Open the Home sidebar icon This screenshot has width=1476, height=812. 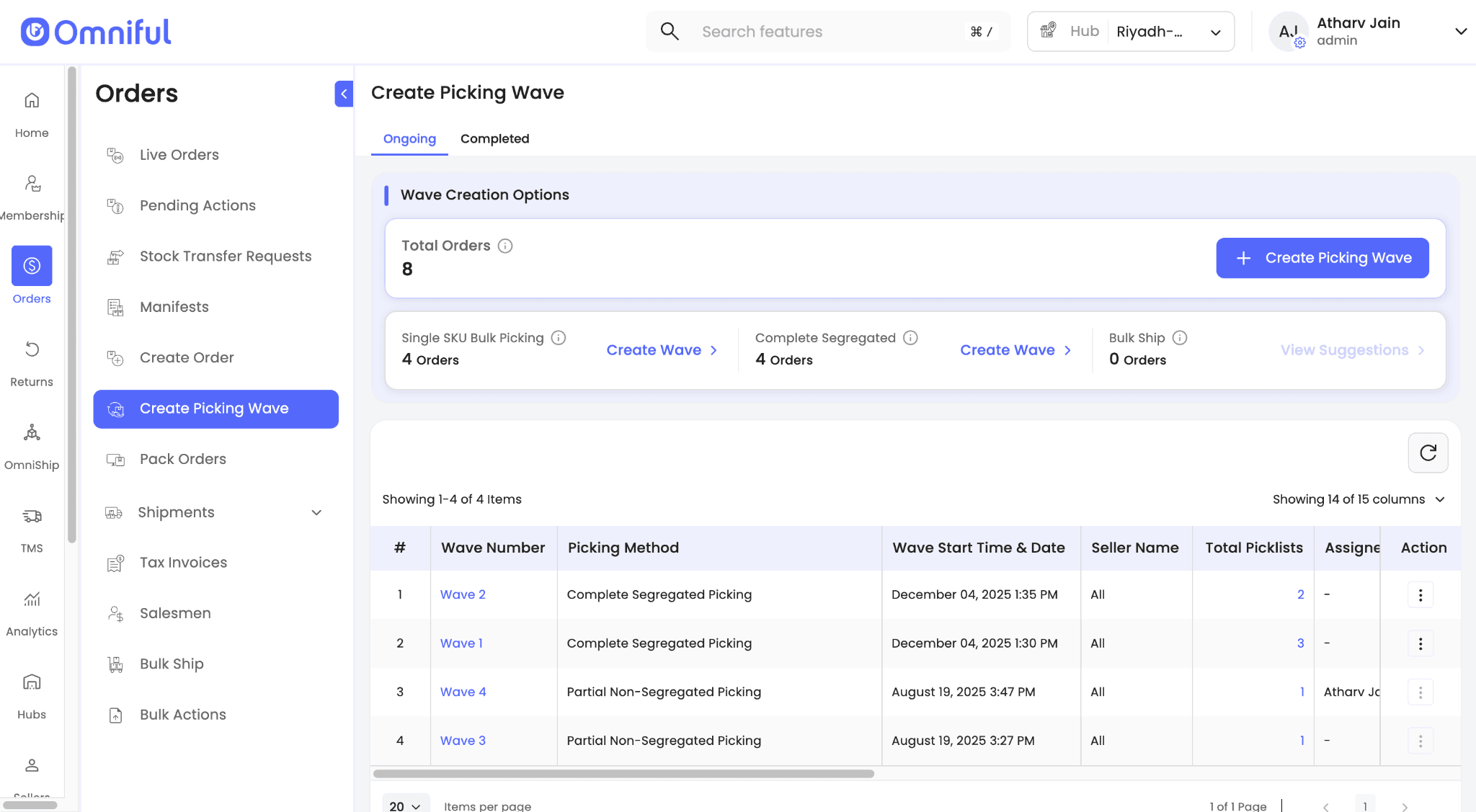tap(32, 101)
